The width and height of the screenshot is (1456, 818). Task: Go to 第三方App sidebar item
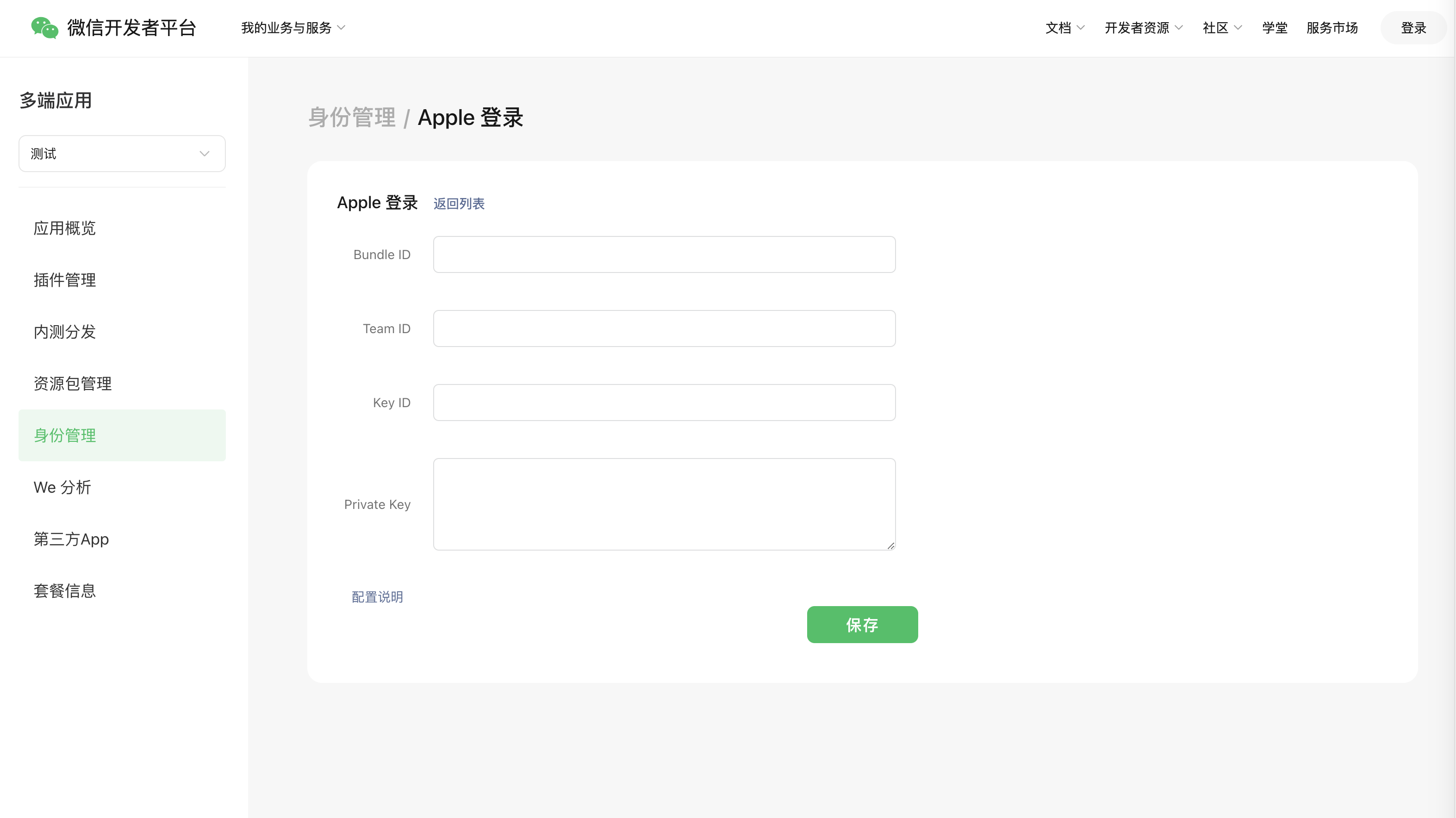[x=122, y=539]
